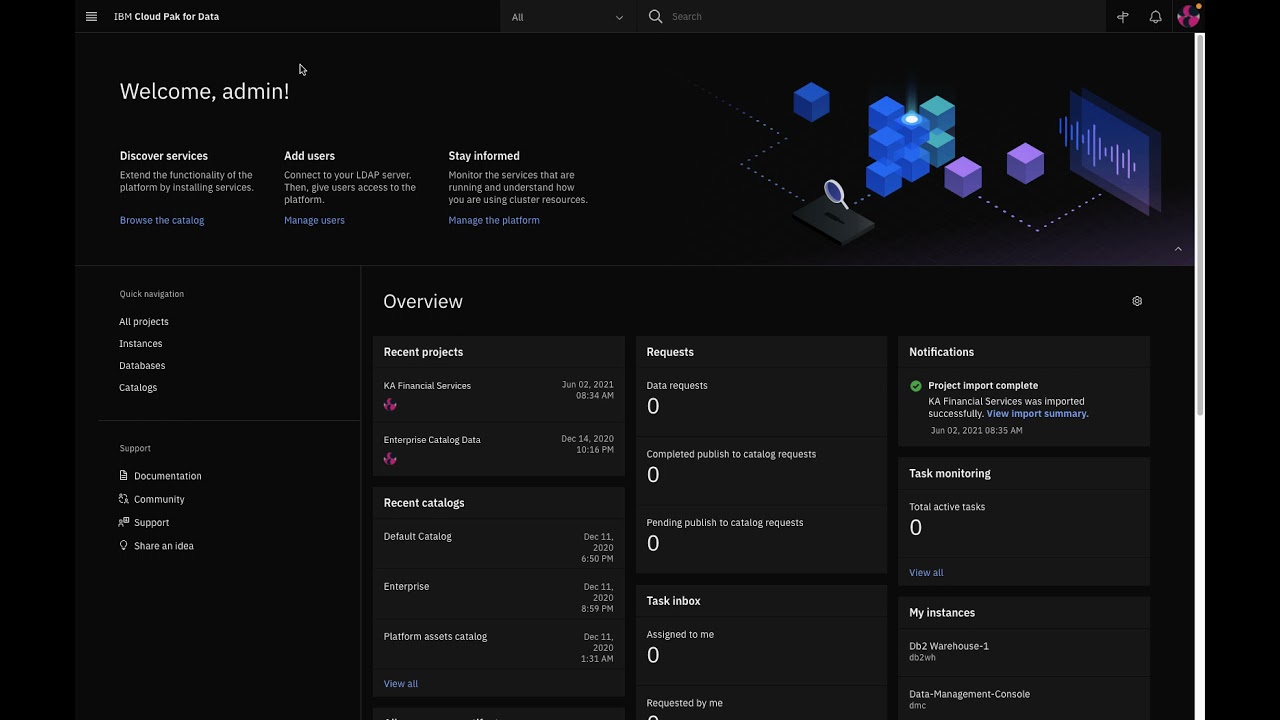
Task: Open Overview settings gear icon
Action: 1137,301
